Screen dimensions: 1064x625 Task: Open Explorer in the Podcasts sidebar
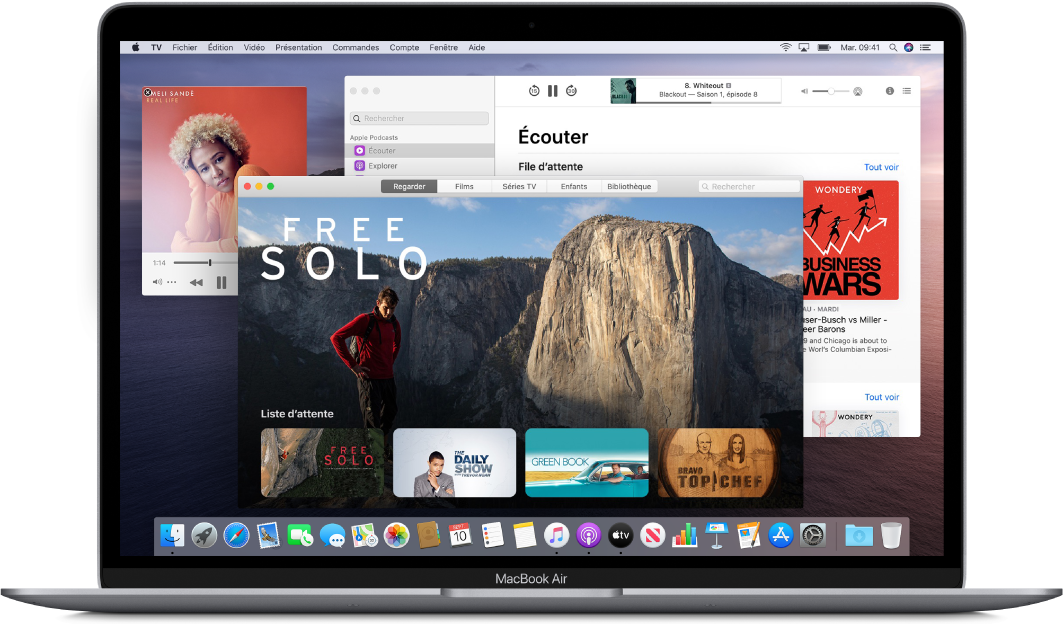coord(377,164)
